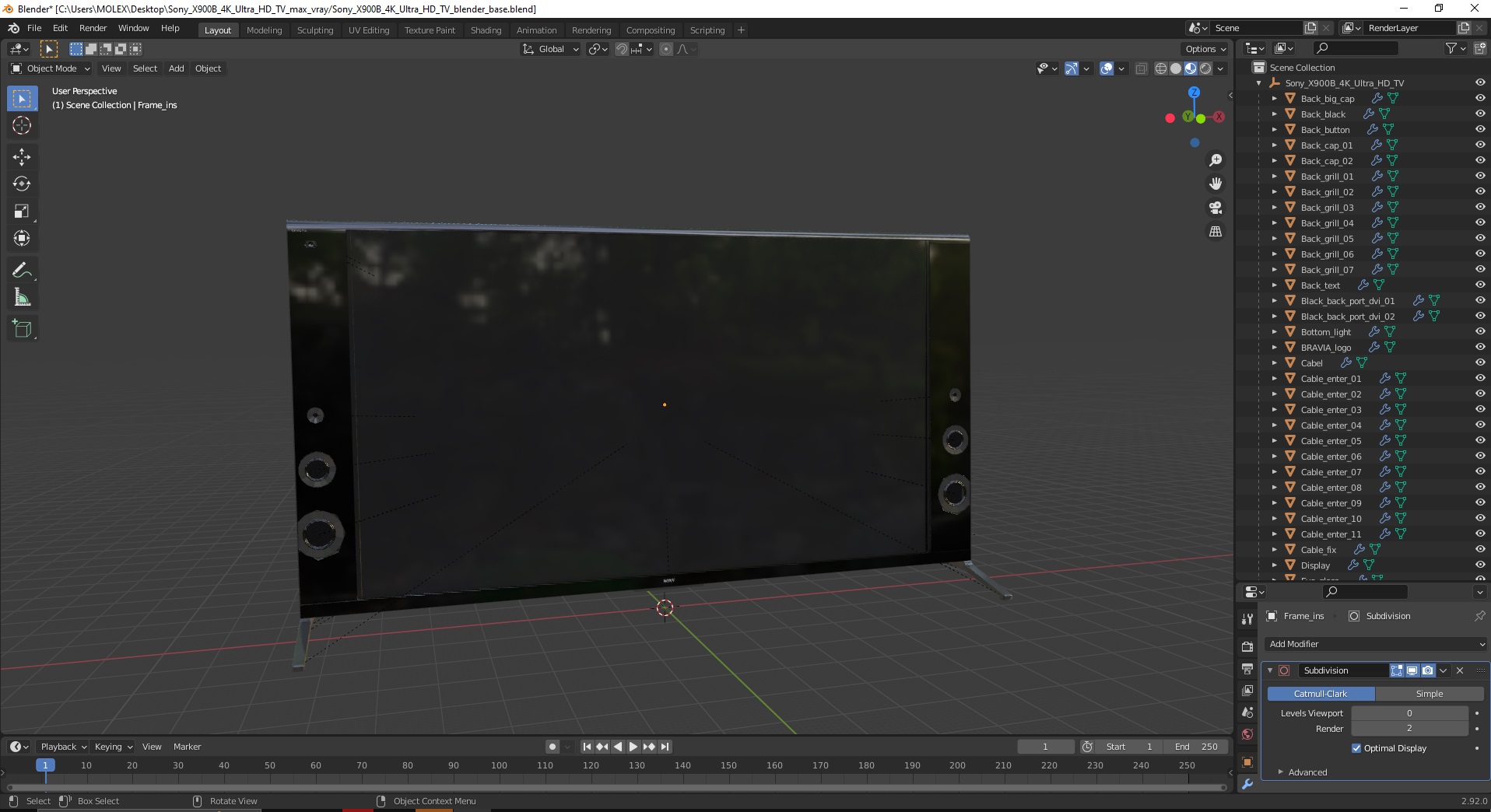This screenshot has height=812, width=1491.
Task: Toggle viewport overlays button
Action: coord(1107,68)
